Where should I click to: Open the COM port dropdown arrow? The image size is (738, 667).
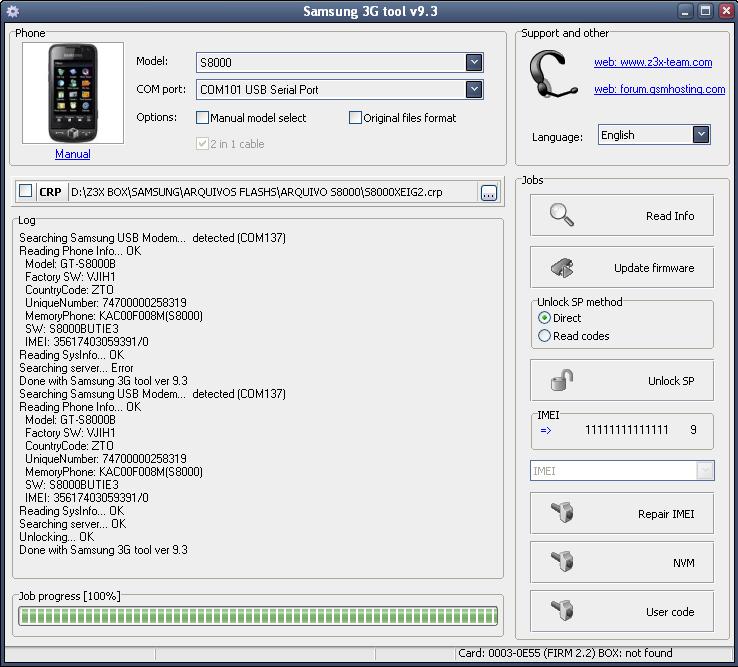click(474, 89)
